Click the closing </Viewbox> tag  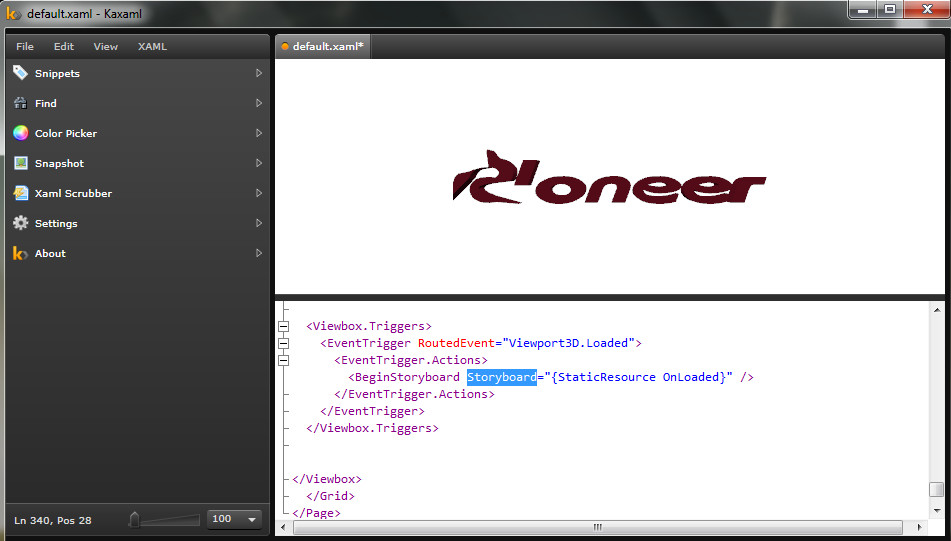tap(327, 479)
